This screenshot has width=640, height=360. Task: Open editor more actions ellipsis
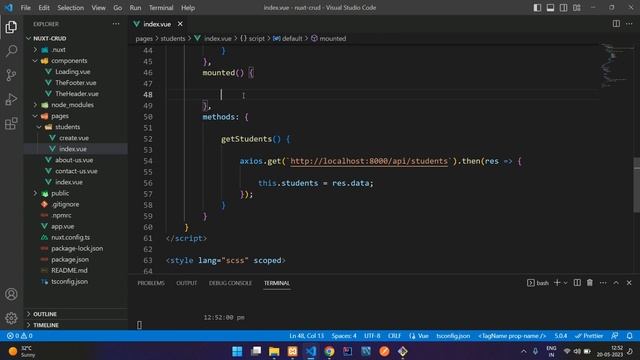pos(629,24)
